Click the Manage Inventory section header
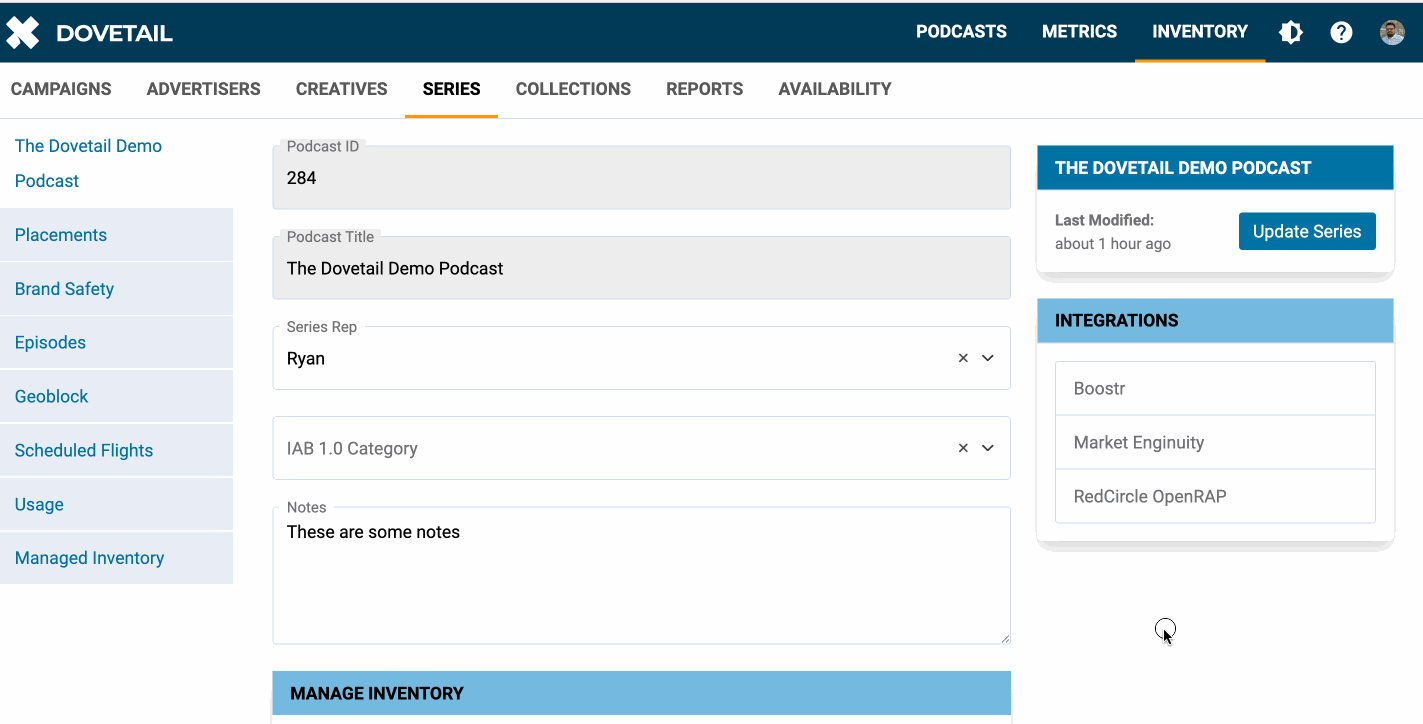 pos(641,693)
